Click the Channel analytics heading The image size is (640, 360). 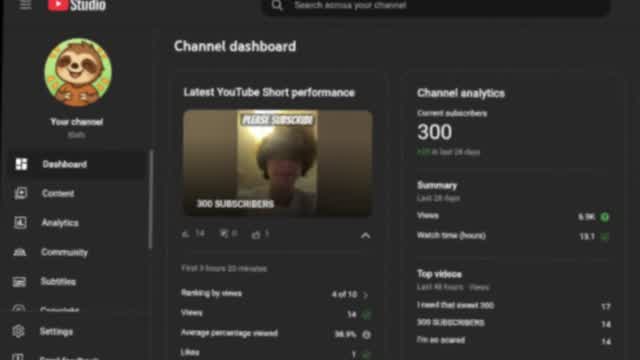pos(461,93)
